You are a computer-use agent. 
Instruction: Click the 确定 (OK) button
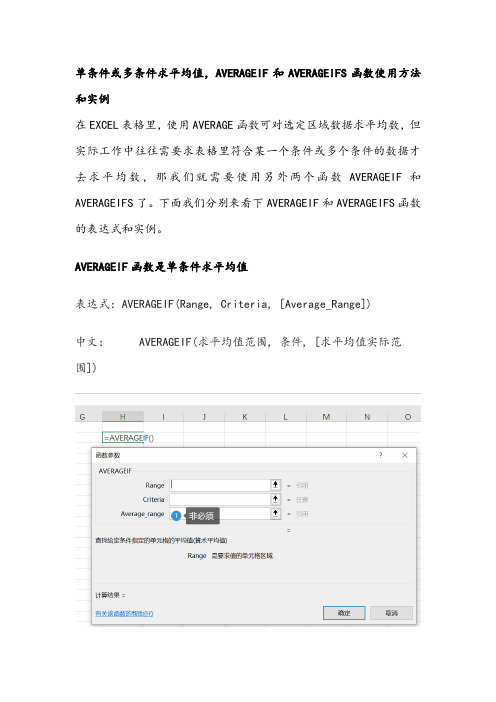pyautogui.click(x=344, y=613)
